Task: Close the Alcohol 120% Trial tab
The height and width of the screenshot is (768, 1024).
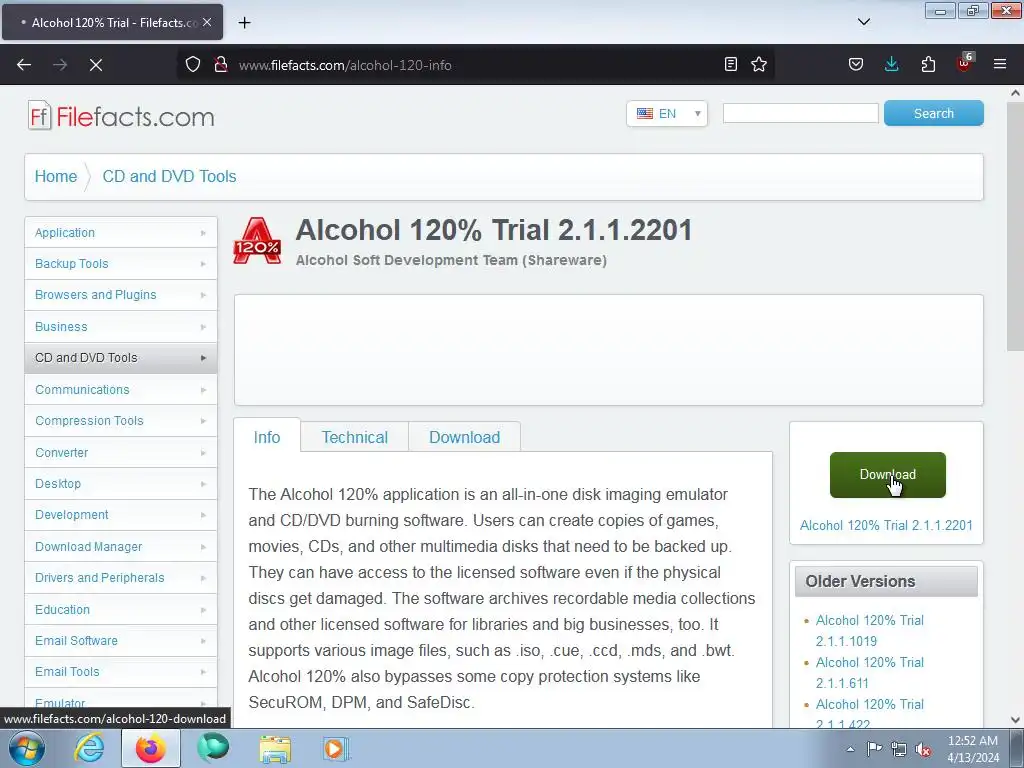Action: coord(207,22)
